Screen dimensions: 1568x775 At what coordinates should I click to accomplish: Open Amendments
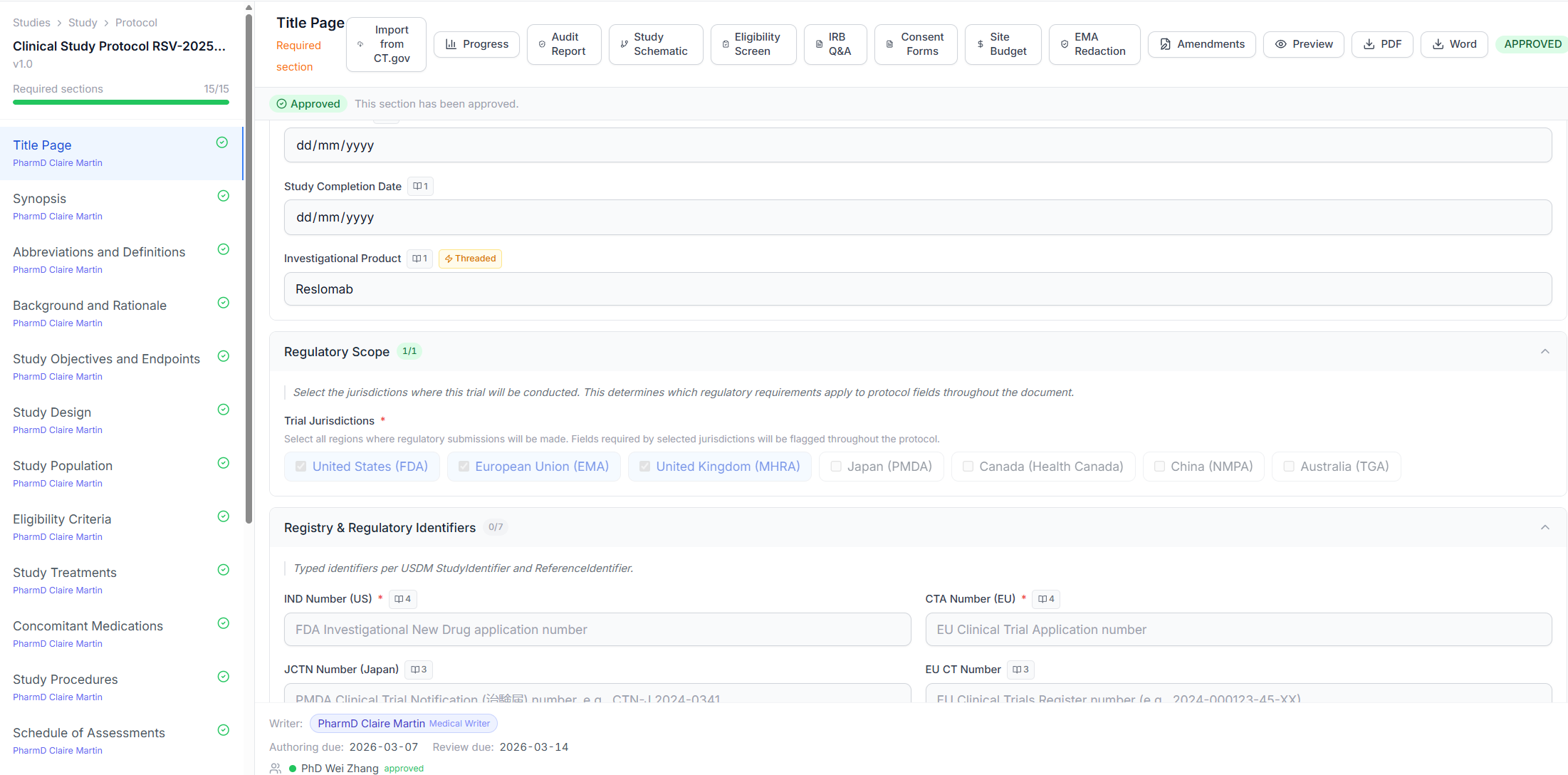(x=1202, y=44)
